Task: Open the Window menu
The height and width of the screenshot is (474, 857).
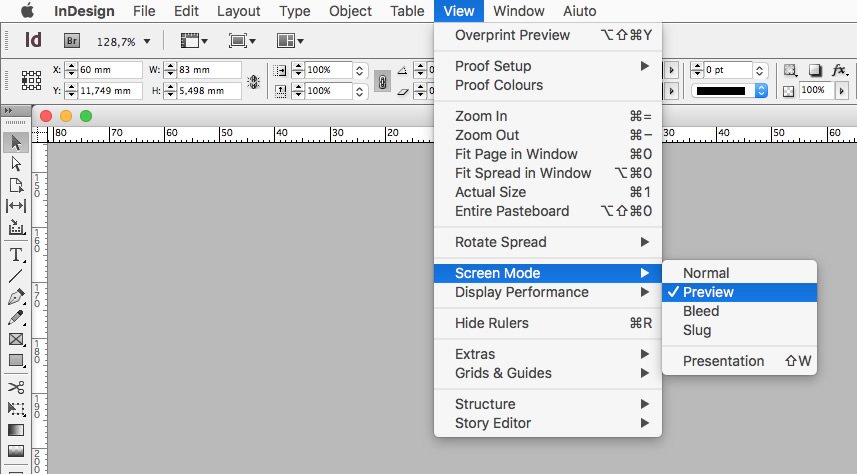Action: tap(519, 11)
